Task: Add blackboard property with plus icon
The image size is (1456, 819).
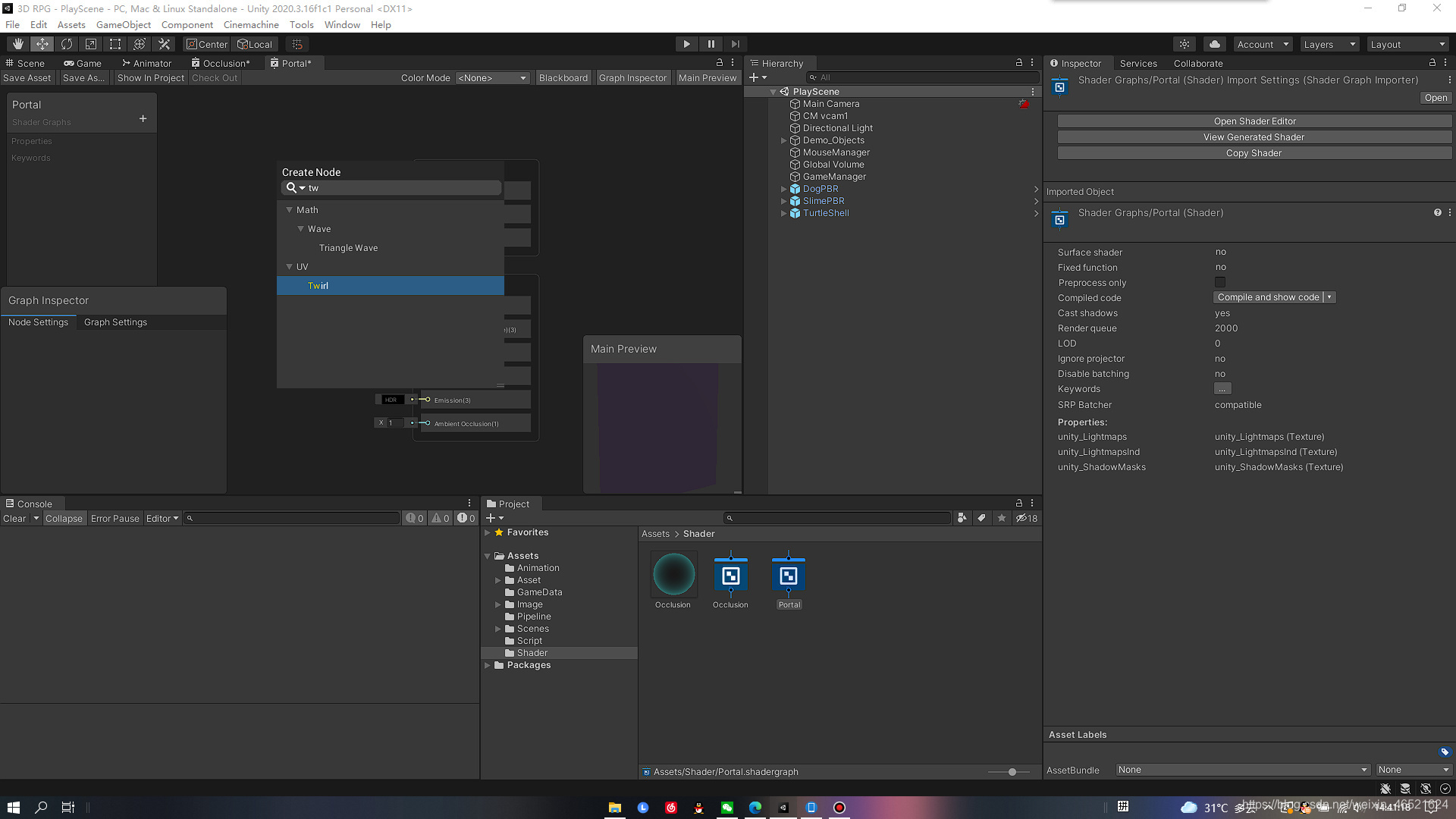Action: (143, 119)
